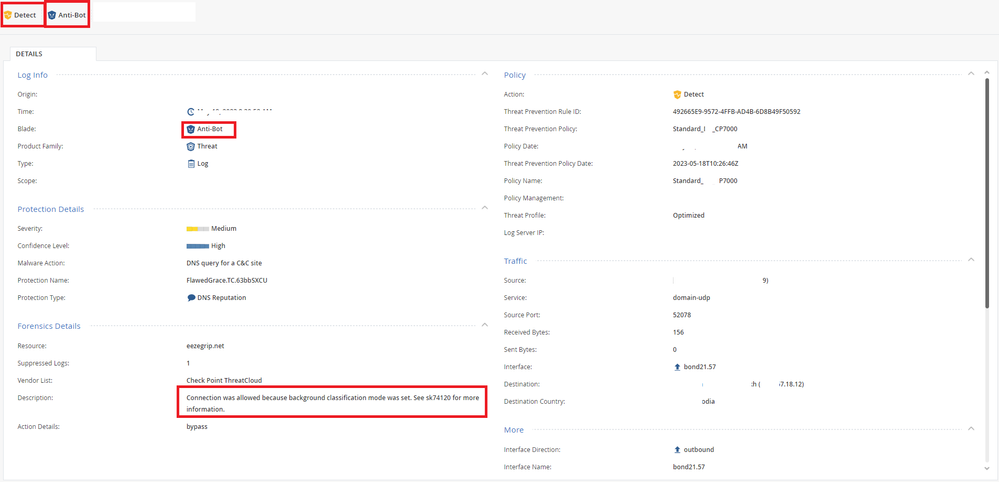Select the DETAILS tab
This screenshot has width=999, height=482.
point(30,54)
